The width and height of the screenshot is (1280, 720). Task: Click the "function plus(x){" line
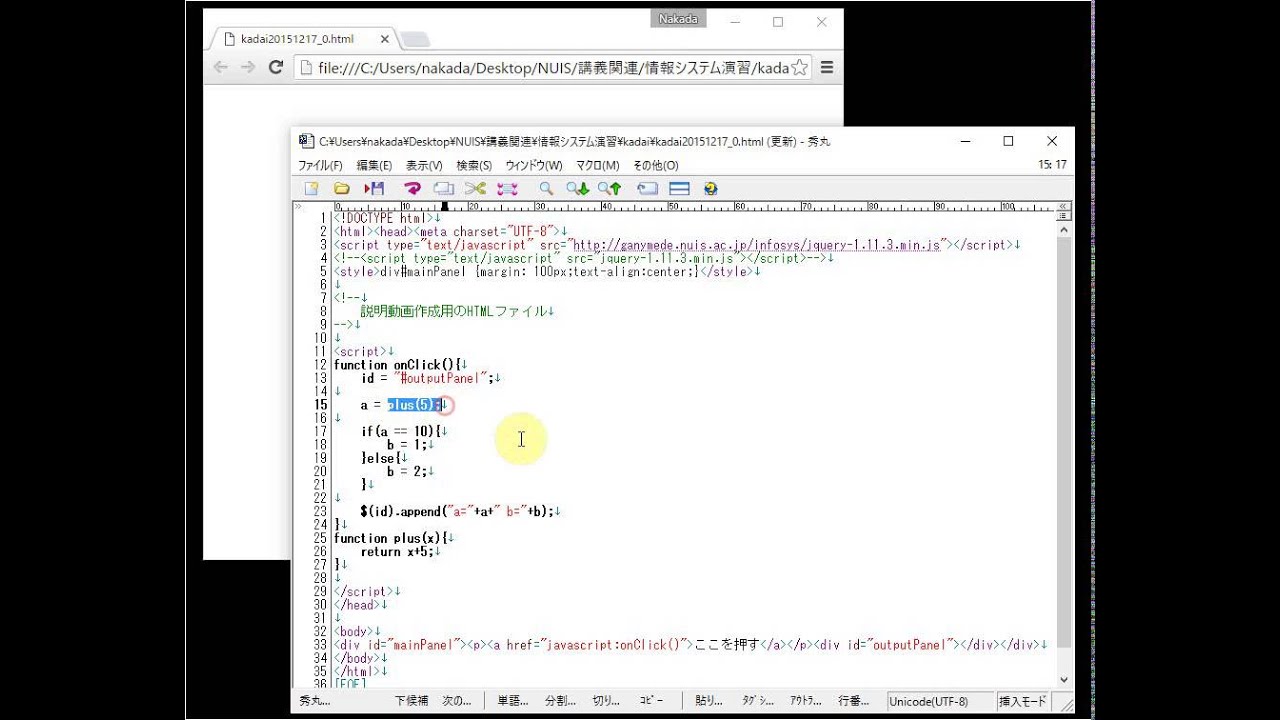389,538
